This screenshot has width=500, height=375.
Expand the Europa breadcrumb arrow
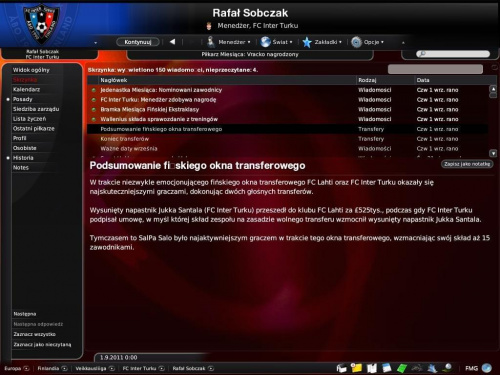(x=26, y=368)
